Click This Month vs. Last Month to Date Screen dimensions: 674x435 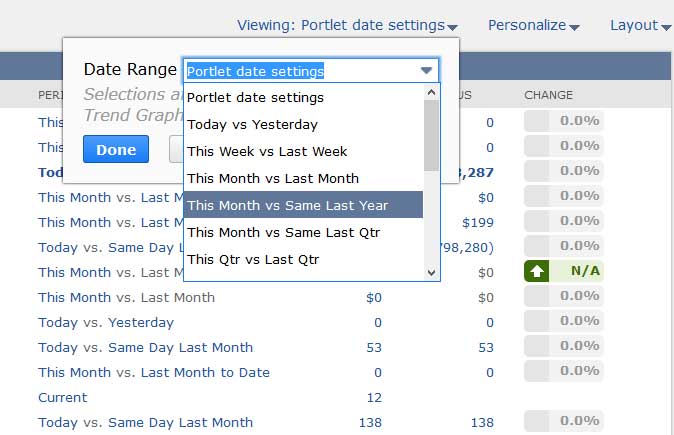coord(154,372)
